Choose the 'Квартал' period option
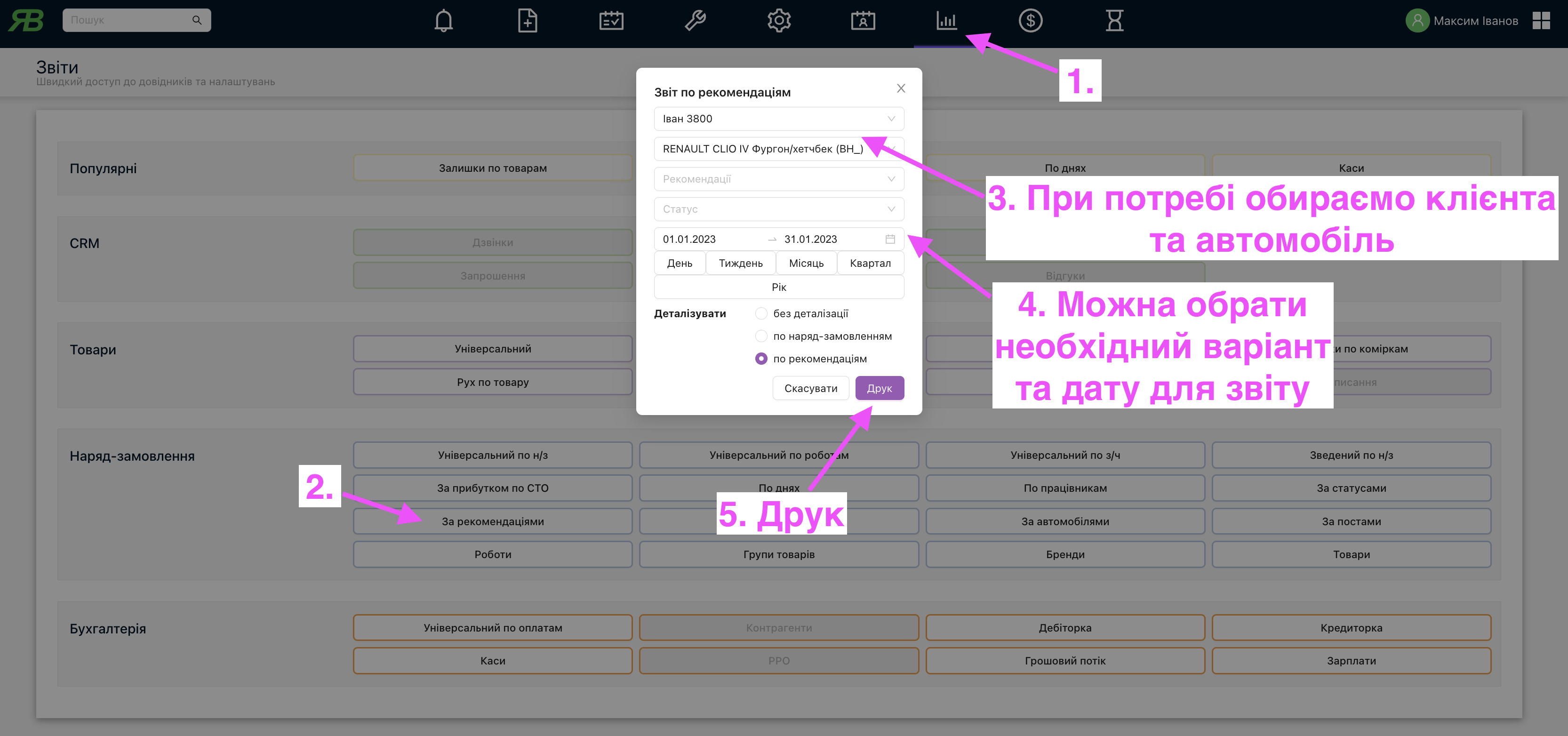The image size is (1568, 736). tap(870, 263)
